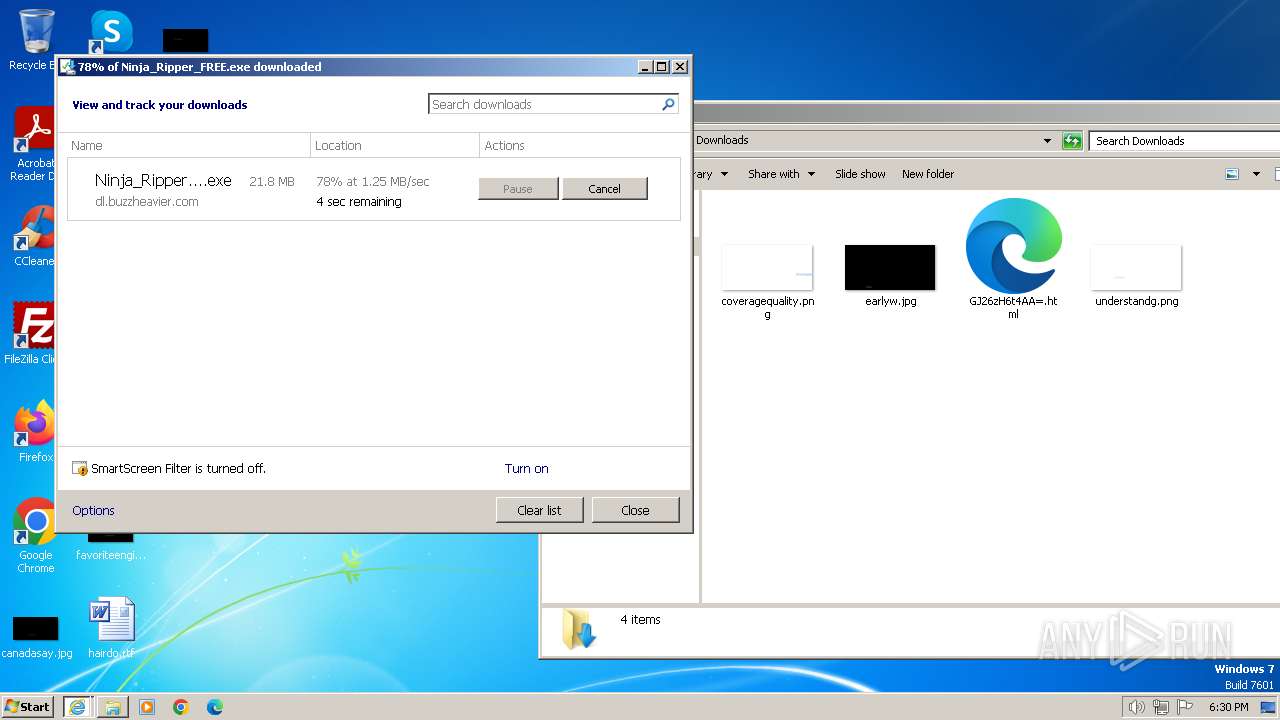Close View Downloads via title bar X
This screenshot has width=1280, height=720.
point(680,67)
